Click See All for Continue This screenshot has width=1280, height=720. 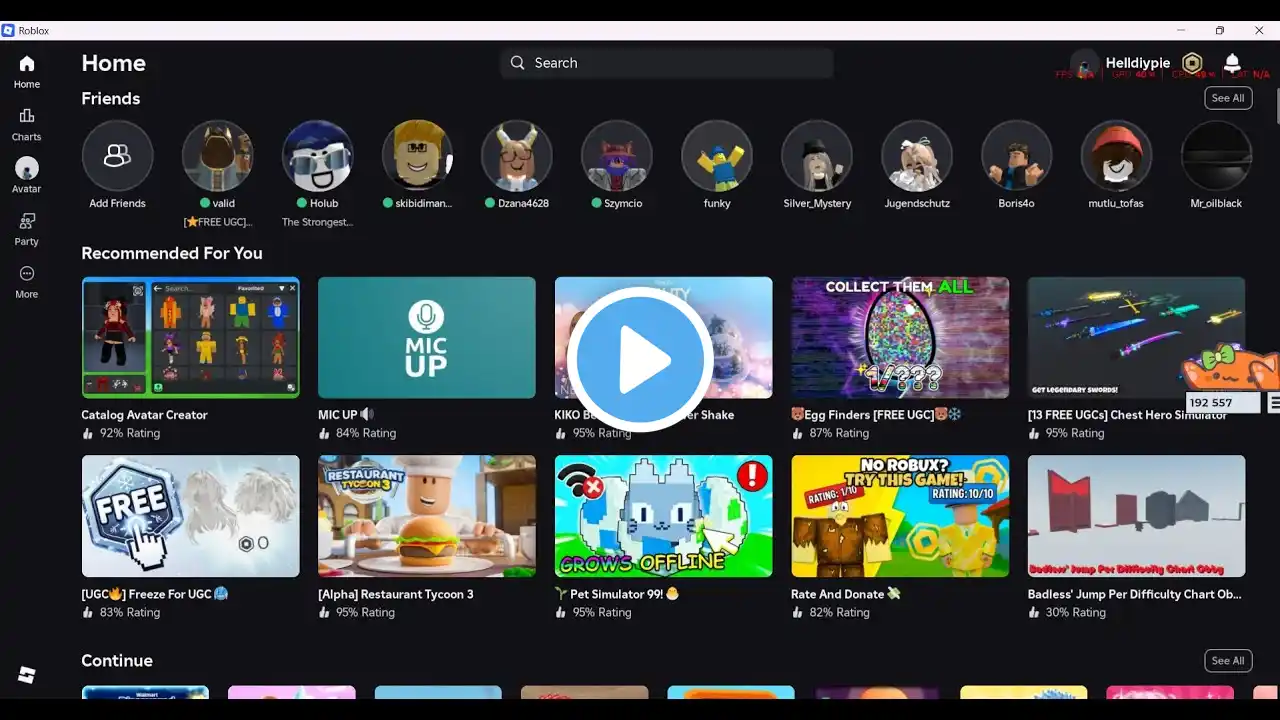click(1228, 661)
